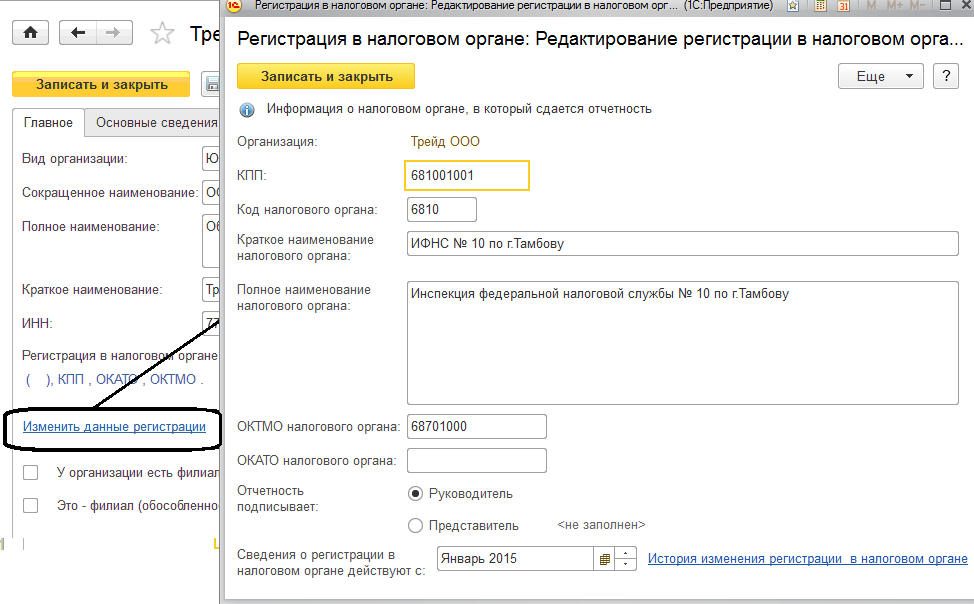Click the calendar icon in title bar
This screenshot has width=974, height=604.
coord(843,6)
